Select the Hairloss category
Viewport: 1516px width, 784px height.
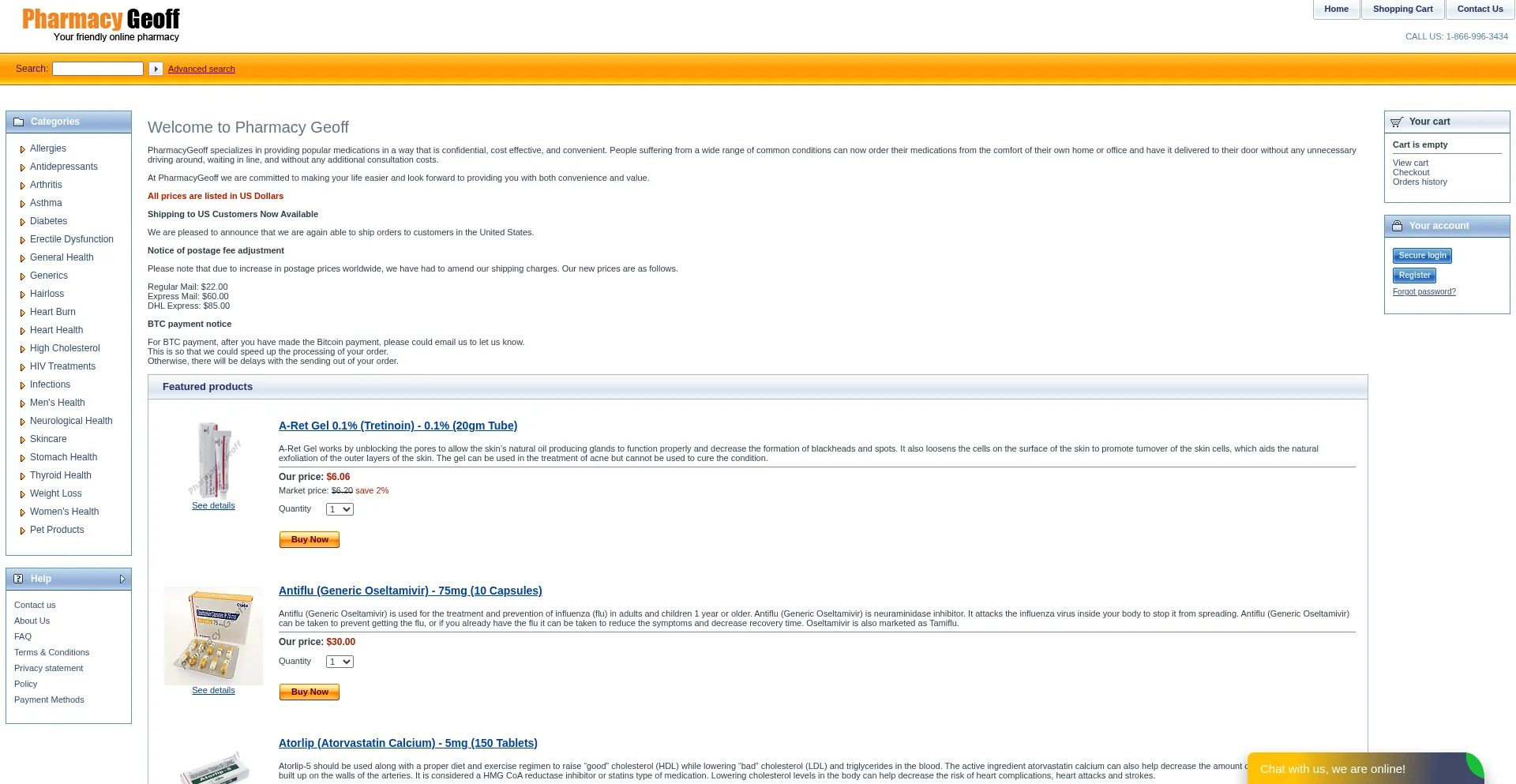pos(47,294)
